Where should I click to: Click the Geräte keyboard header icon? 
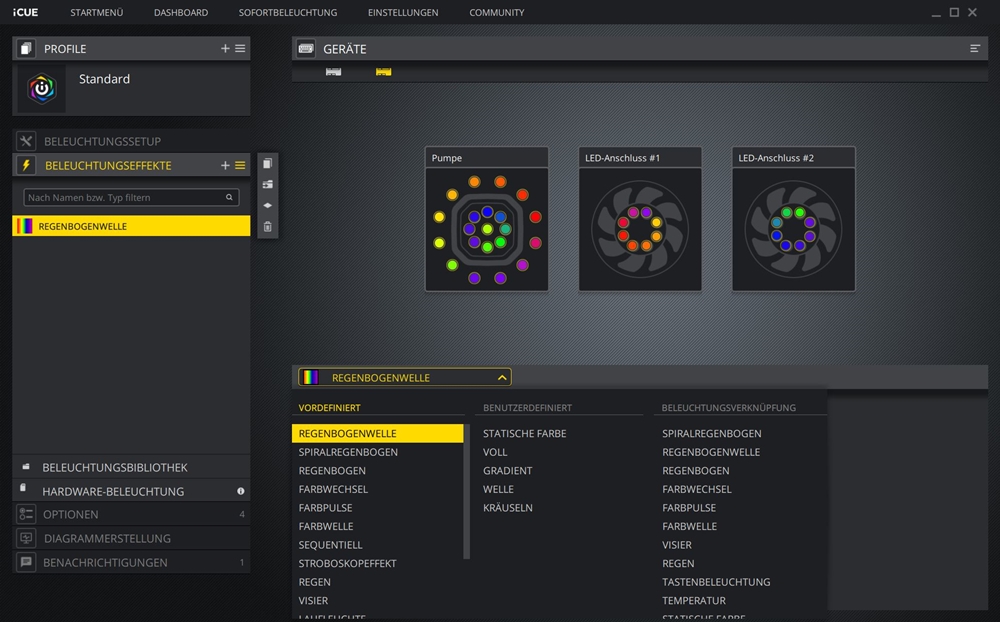click(x=306, y=48)
